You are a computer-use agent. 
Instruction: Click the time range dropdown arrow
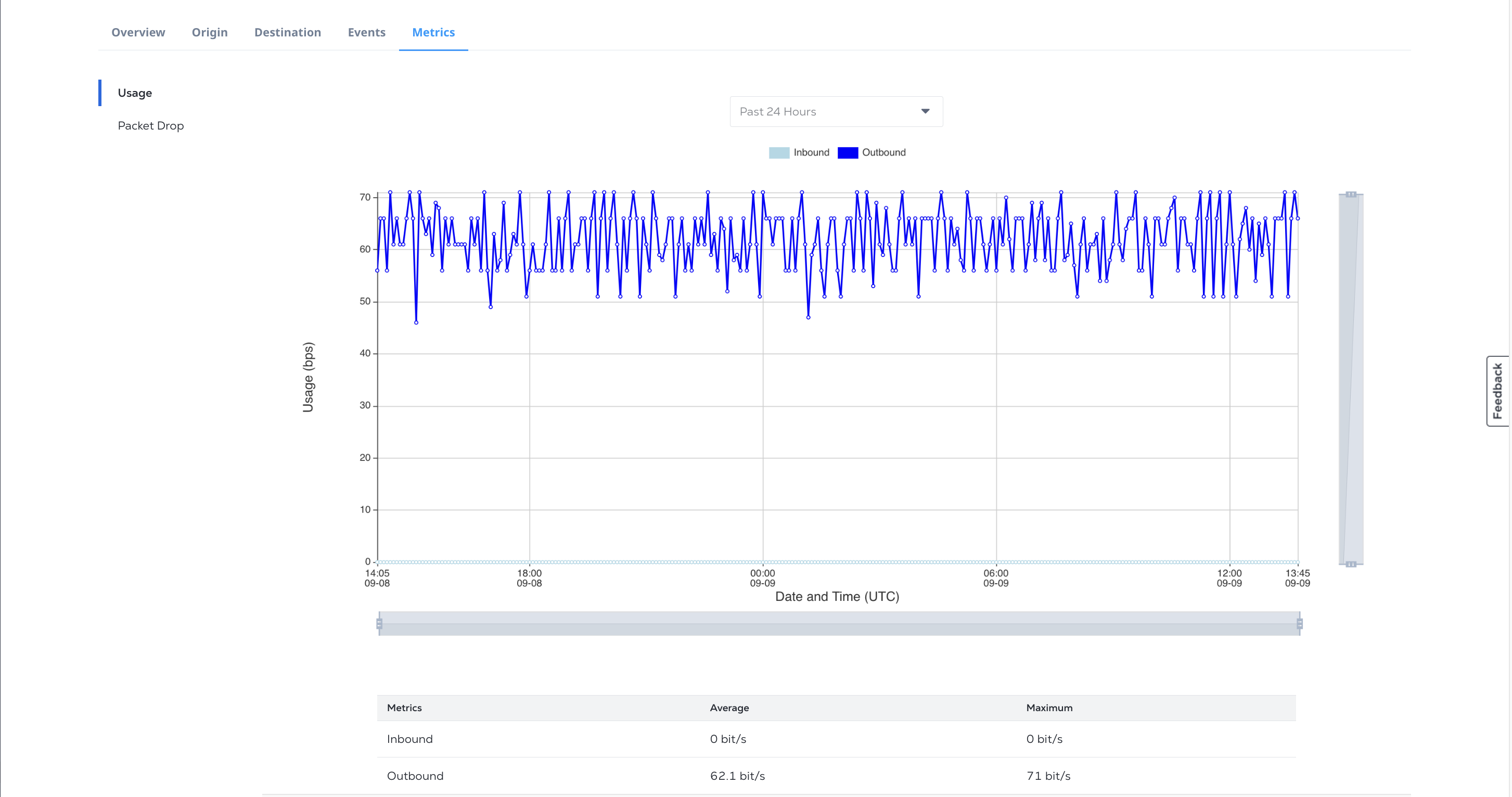click(x=925, y=111)
